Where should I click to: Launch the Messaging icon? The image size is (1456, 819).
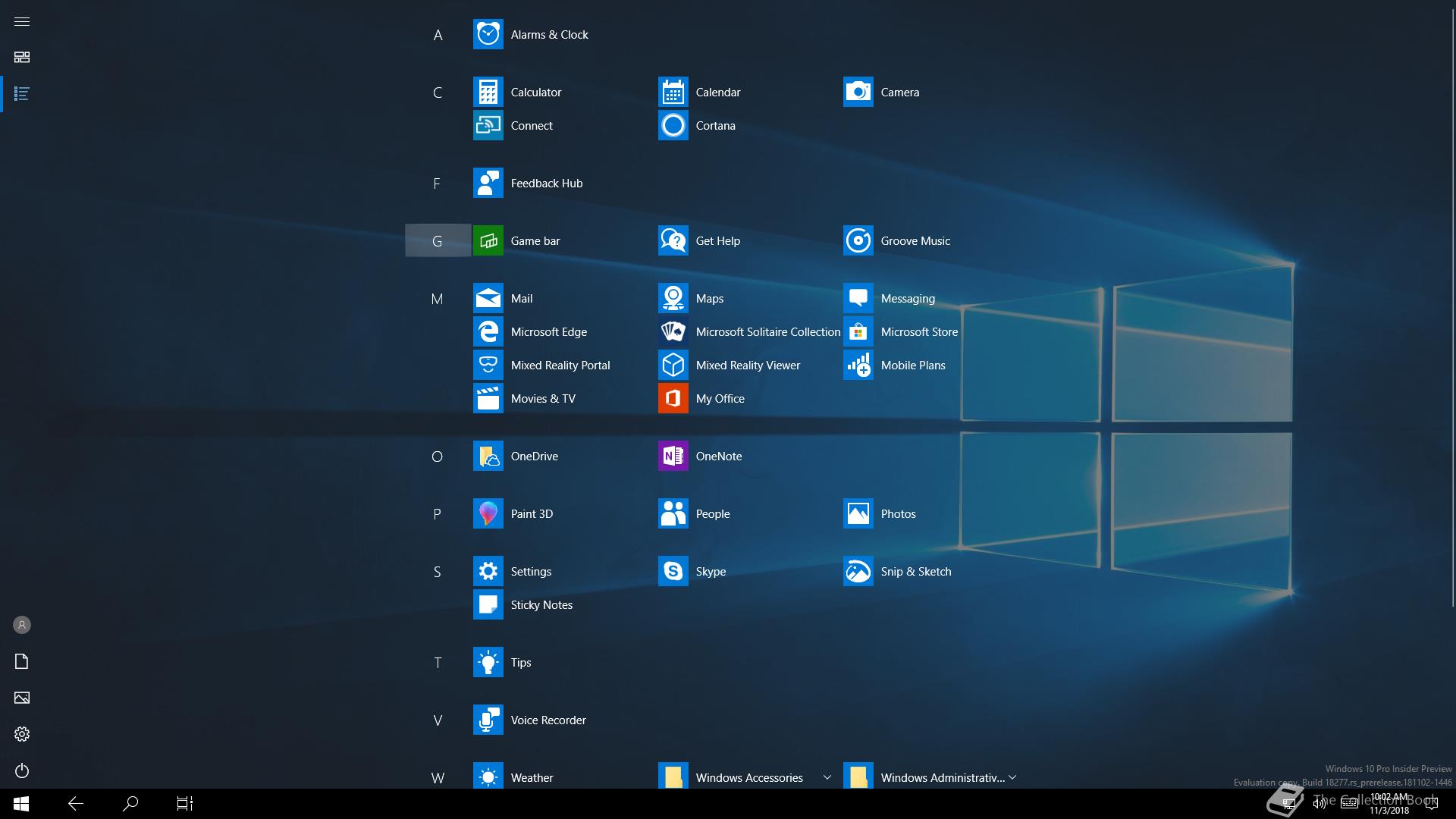pos(858,298)
